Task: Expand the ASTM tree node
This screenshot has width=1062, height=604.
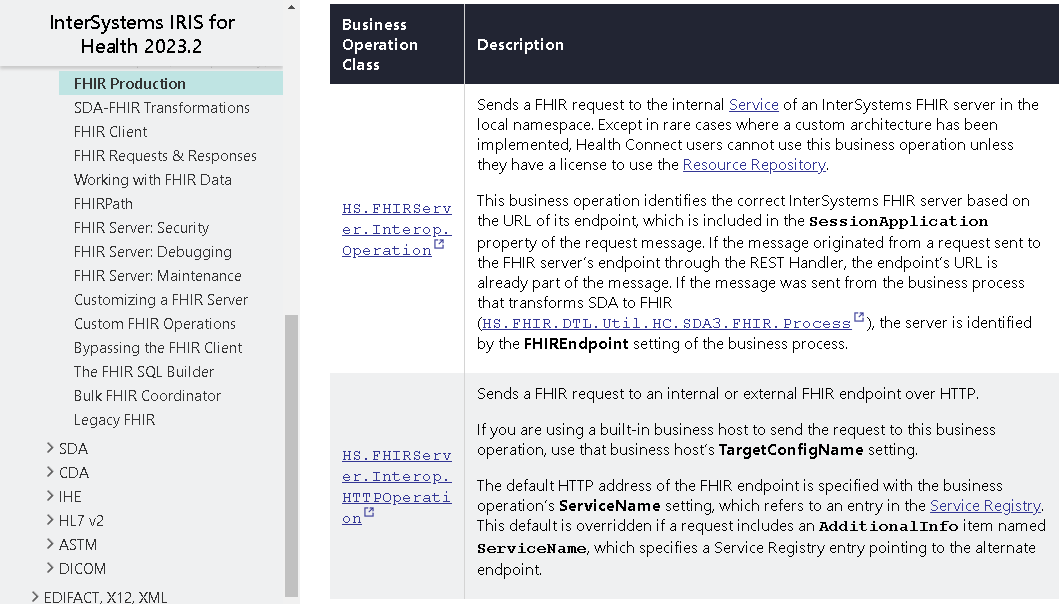Action: 50,544
